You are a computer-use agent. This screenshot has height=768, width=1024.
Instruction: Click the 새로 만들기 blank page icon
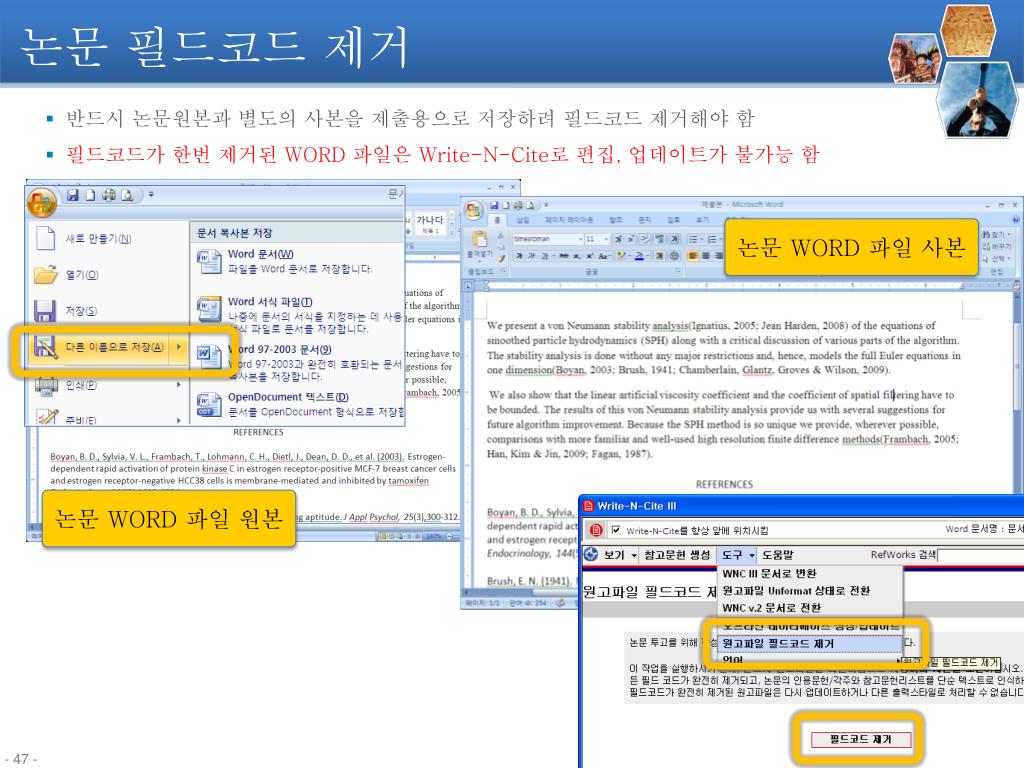tap(45, 238)
